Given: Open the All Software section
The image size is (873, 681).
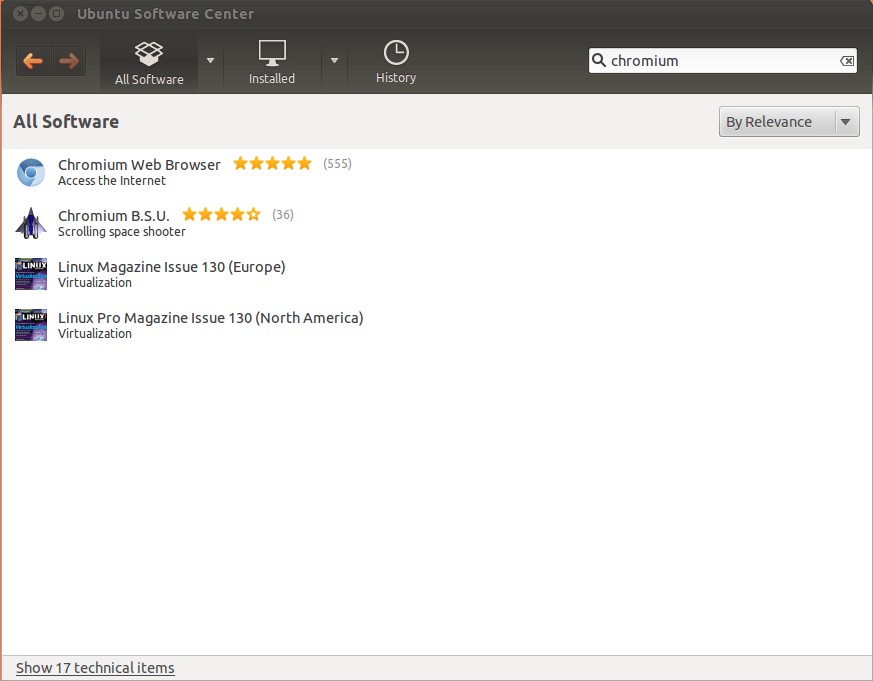Looking at the screenshot, I should point(149,62).
